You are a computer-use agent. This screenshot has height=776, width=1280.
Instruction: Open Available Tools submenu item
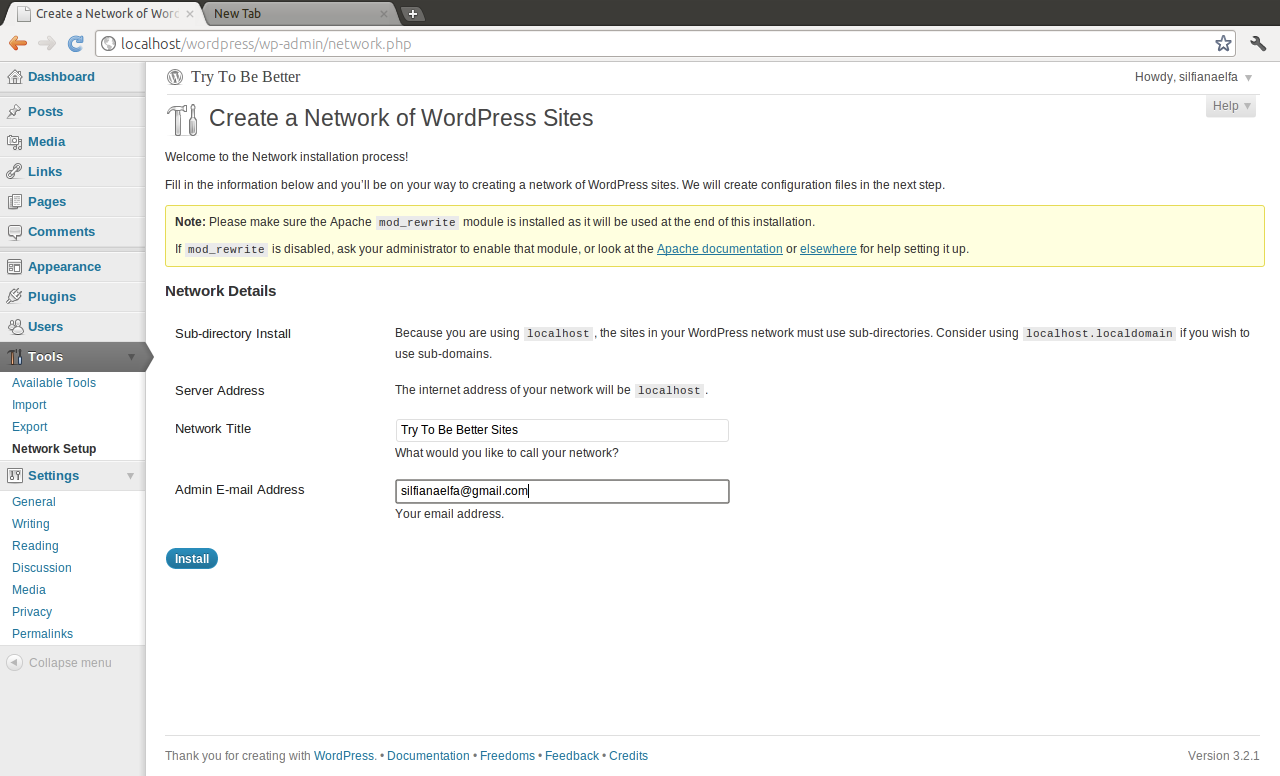[54, 383]
